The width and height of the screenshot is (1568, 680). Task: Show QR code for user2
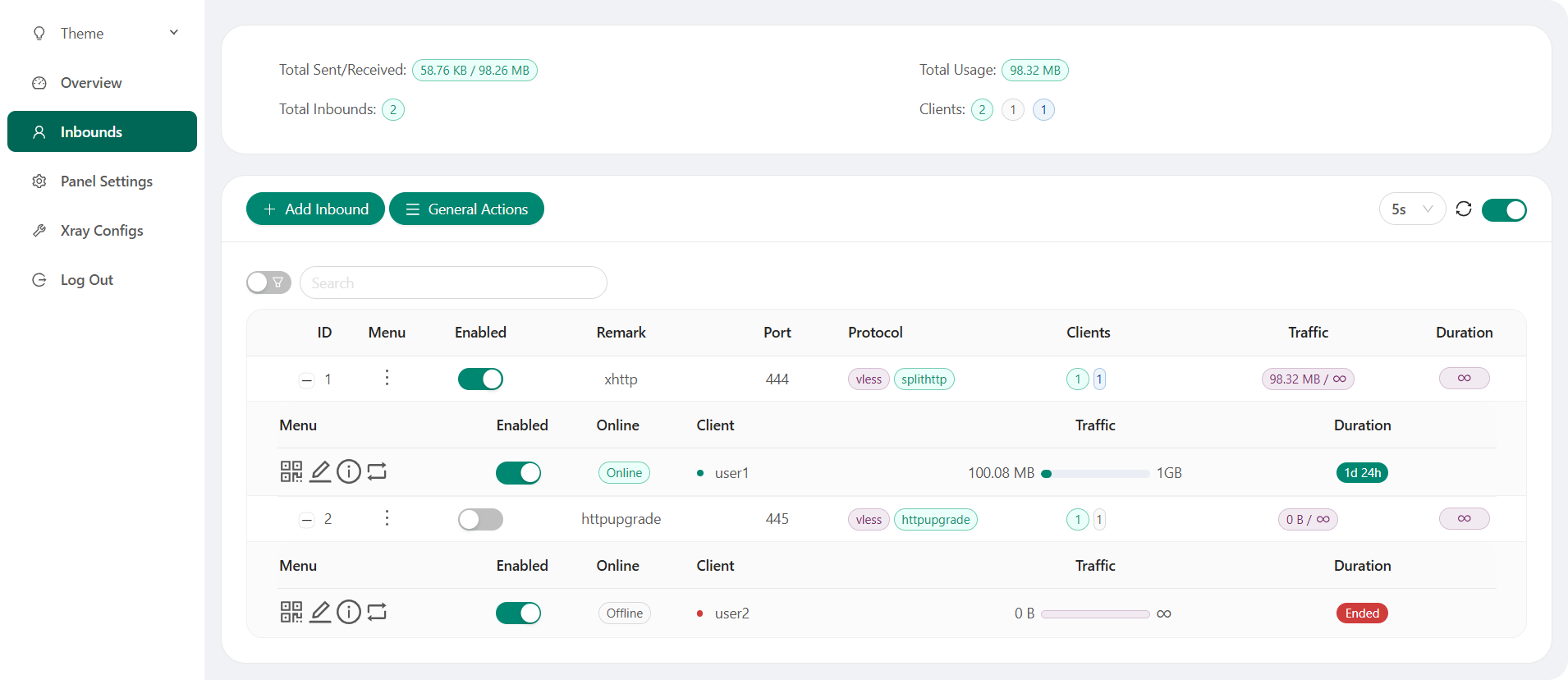coord(291,612)
